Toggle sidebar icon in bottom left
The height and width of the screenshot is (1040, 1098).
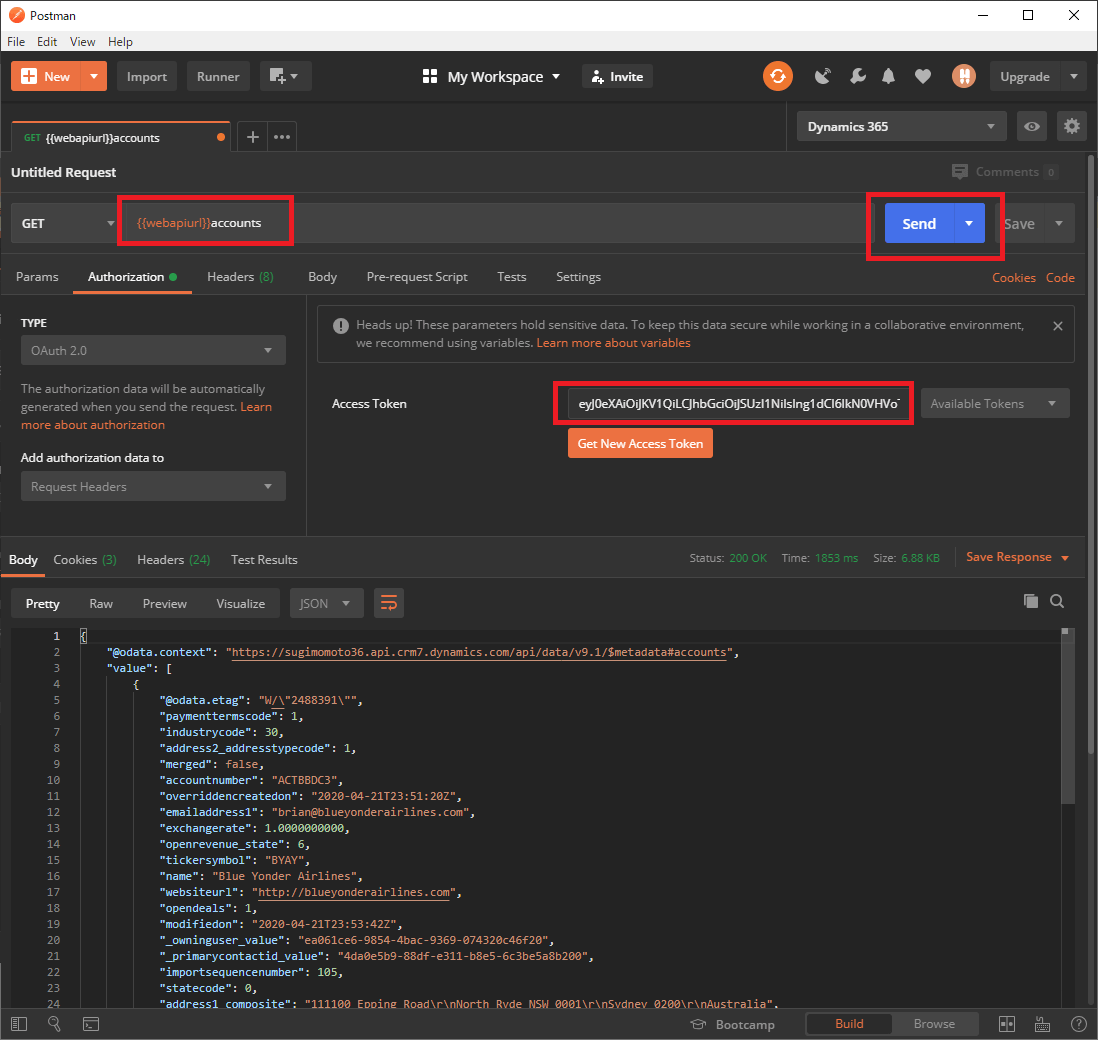[19, 1024]
